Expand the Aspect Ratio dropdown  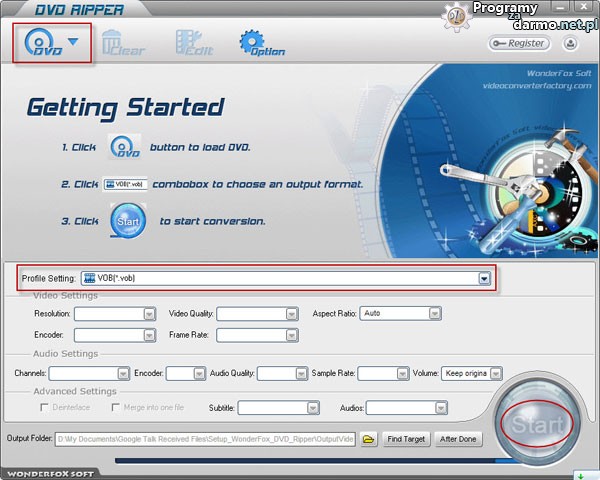tap(435, 313)
